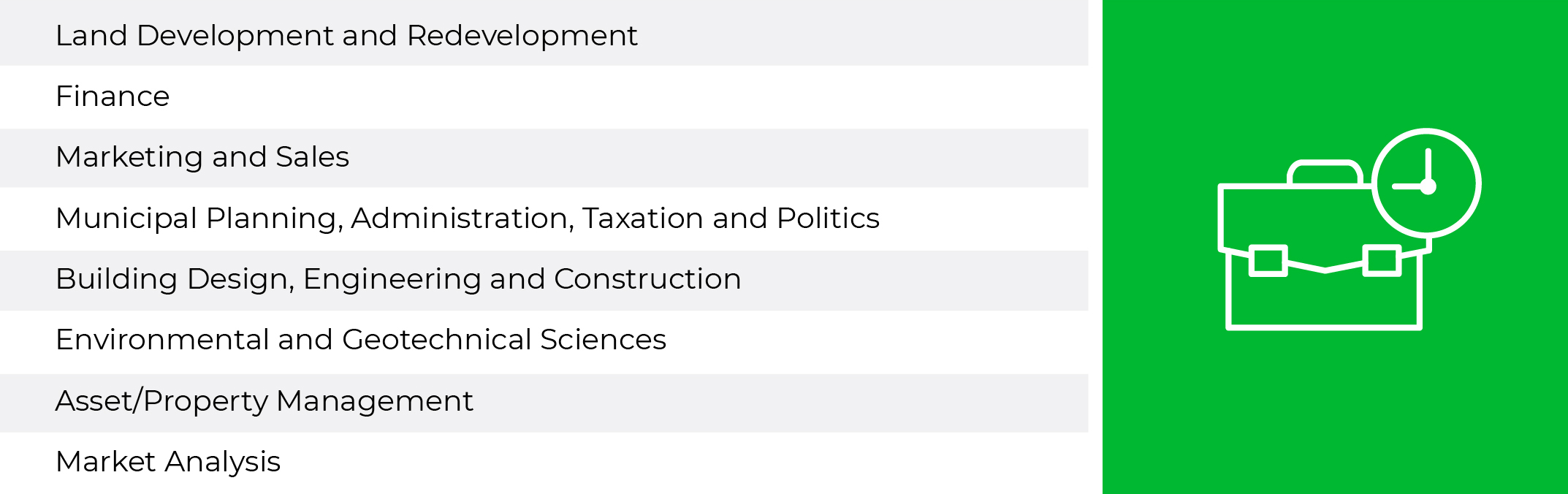Click the left clasp of the briefcase
Viewport: 1568px width, 494px height.
[1268, 261]
